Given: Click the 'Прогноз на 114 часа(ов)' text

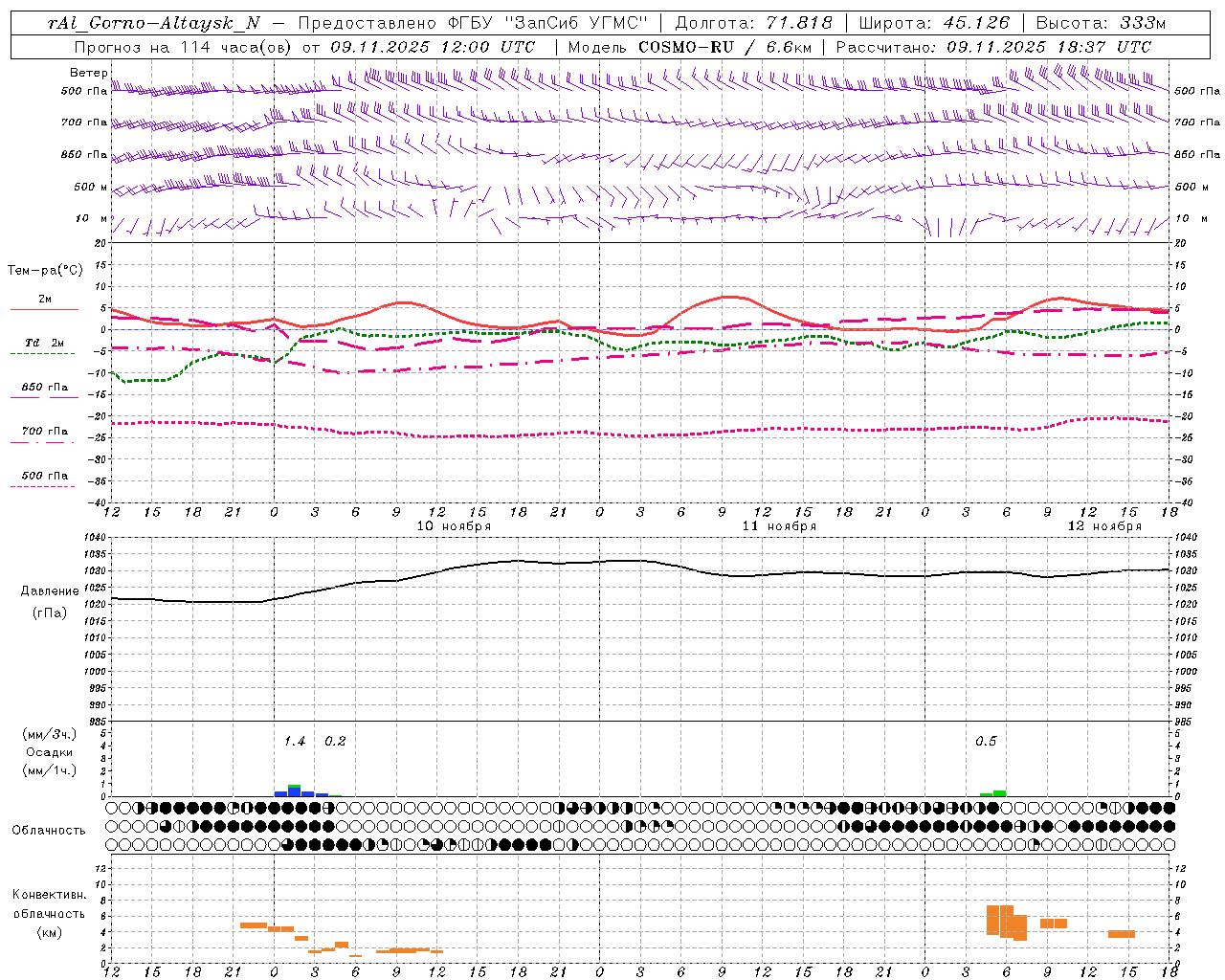Looking at the screenshot, I should click(x=184, y=47).
